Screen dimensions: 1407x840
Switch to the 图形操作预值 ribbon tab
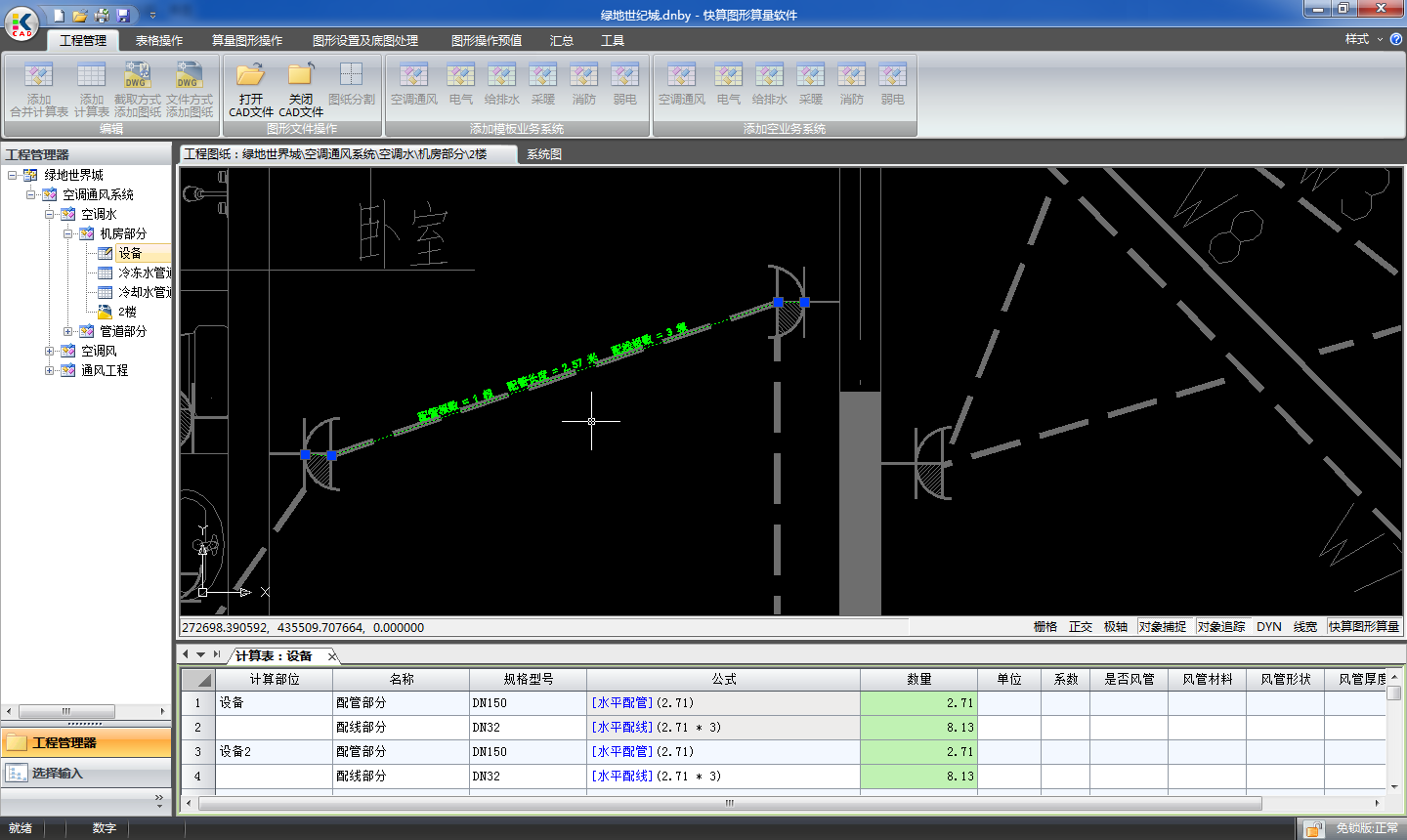pos(487,41)
